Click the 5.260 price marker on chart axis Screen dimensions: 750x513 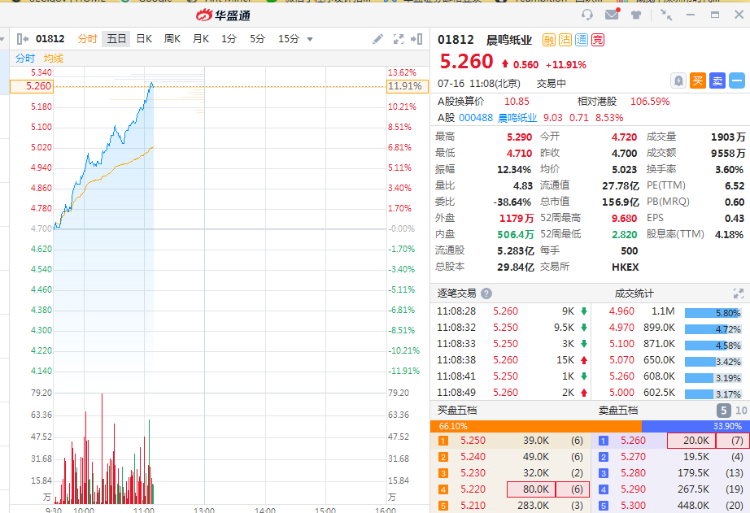[32, 86]
